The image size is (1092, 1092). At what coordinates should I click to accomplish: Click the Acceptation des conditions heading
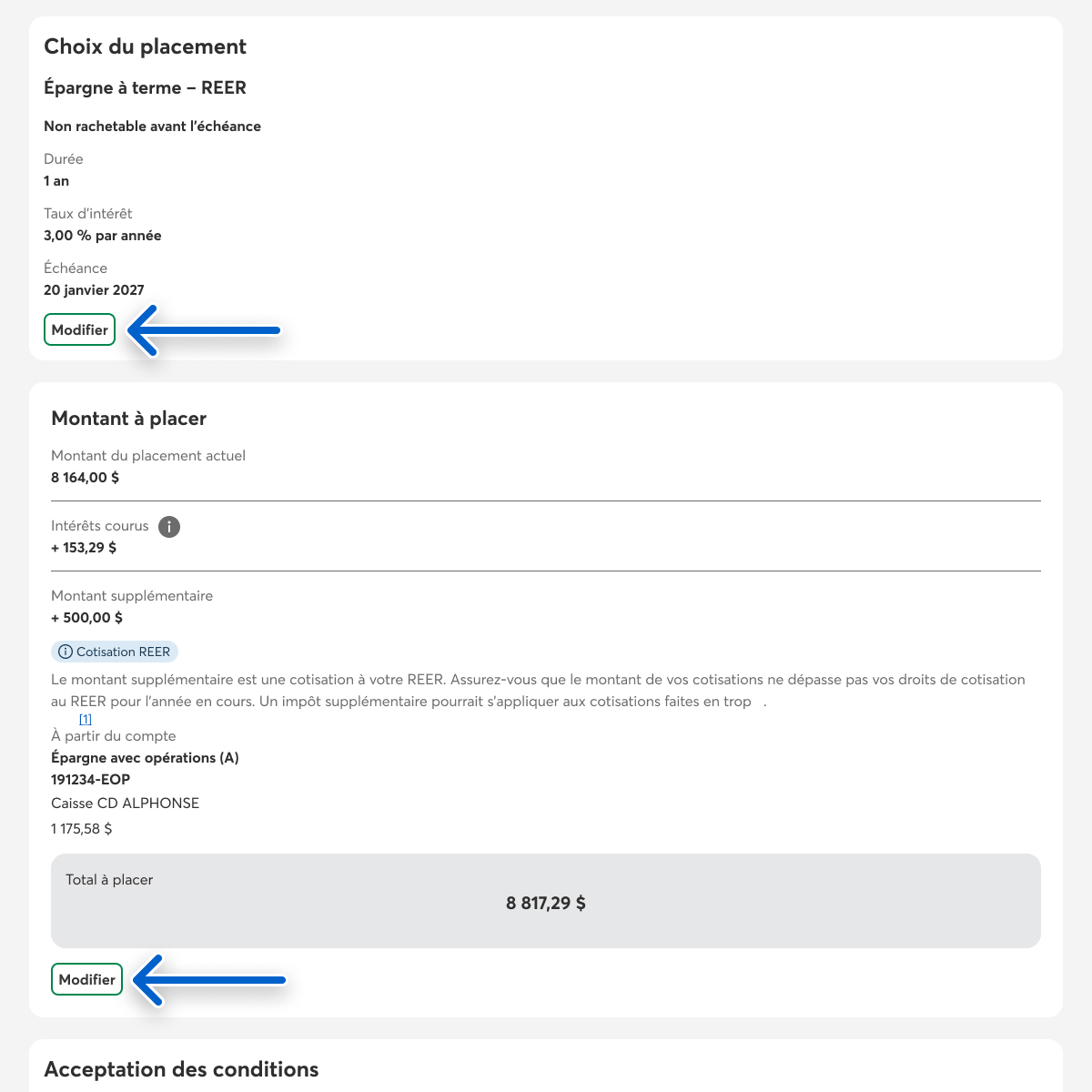(x=181, y=1069)
